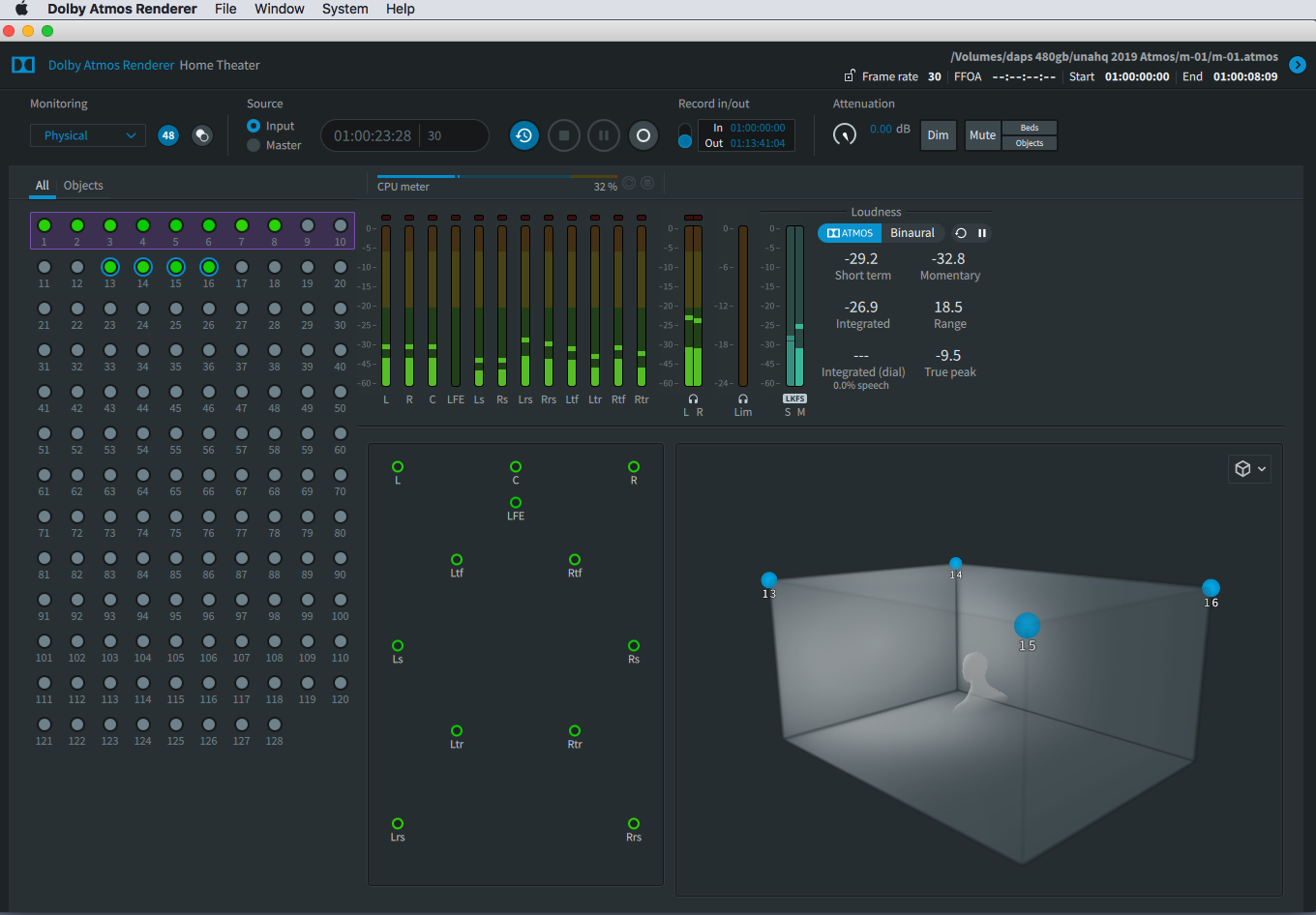Click the -26.9 Integrated loudness value
1316x915 pixels.
[861, 308]
